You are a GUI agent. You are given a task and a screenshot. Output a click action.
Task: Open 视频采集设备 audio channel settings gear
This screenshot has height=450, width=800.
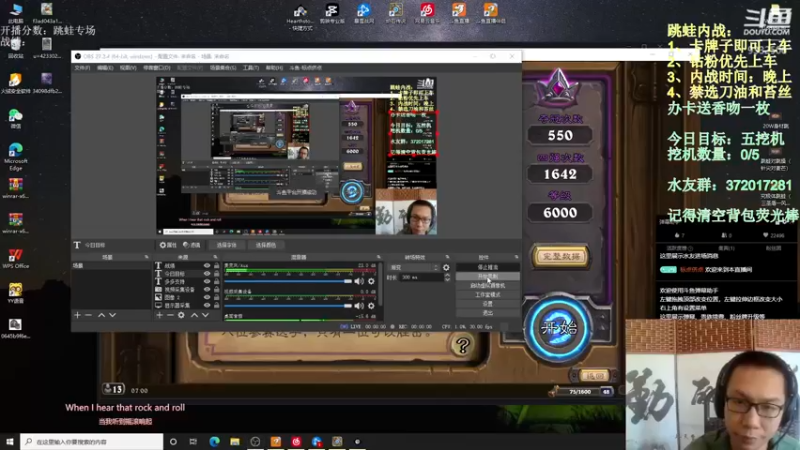point(371,306)
